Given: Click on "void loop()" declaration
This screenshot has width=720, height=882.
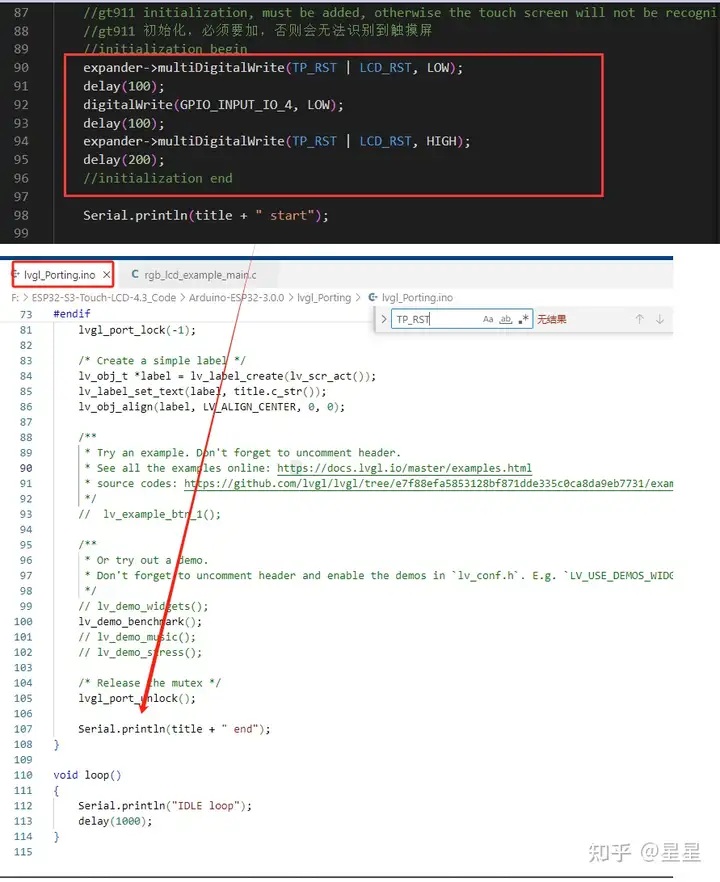Looking at the screenshot, I should [87, 775].
